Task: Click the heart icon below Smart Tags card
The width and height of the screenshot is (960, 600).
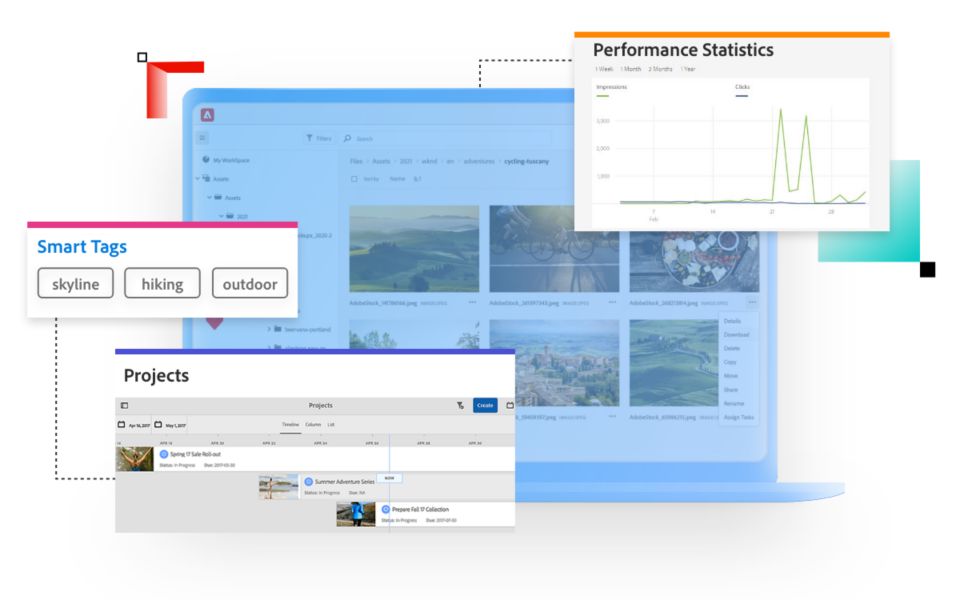Action: click(x=214, y=323)
